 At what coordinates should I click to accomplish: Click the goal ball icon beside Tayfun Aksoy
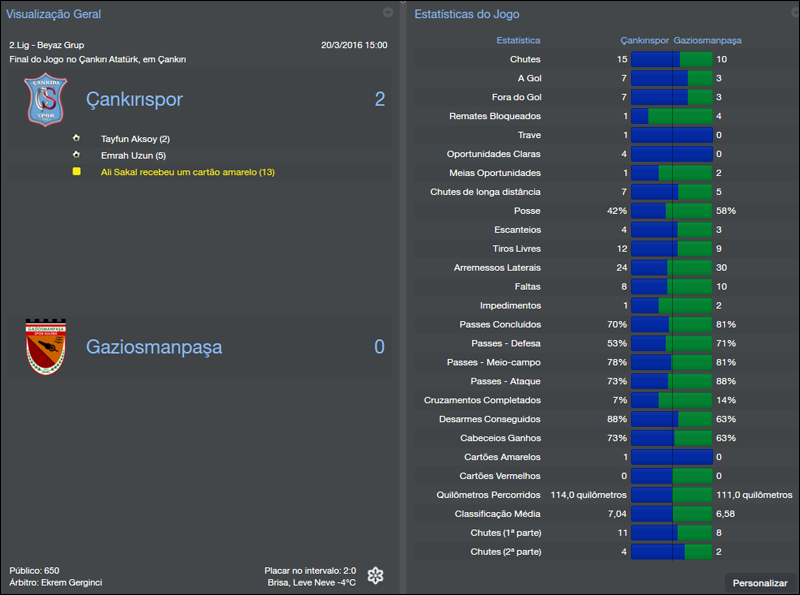pyautogui.click(x=76, y=139)
